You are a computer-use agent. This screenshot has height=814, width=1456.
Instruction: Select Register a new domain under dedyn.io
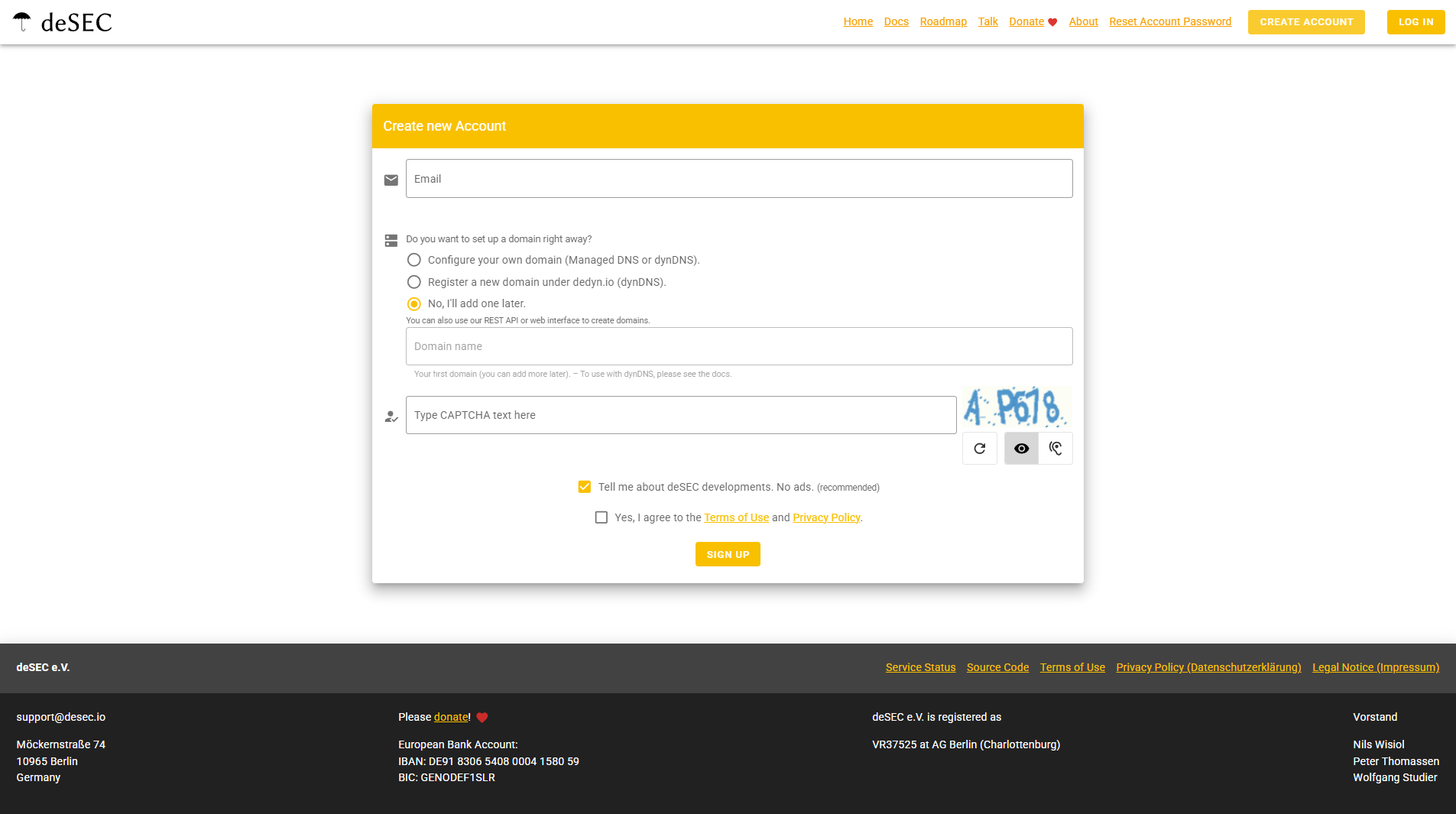pos(414,282)
